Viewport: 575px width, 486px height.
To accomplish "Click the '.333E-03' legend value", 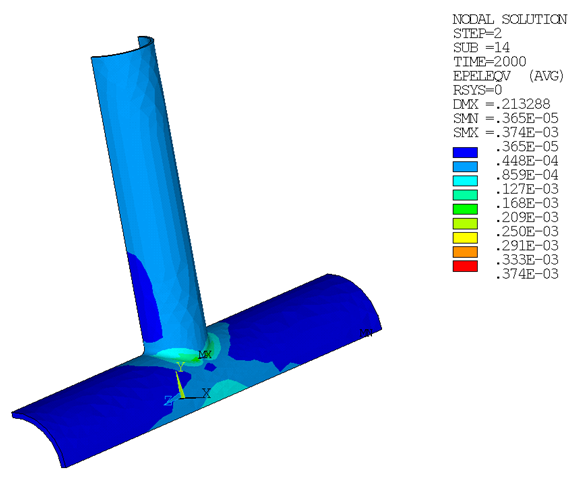I will tap(527, 260).
